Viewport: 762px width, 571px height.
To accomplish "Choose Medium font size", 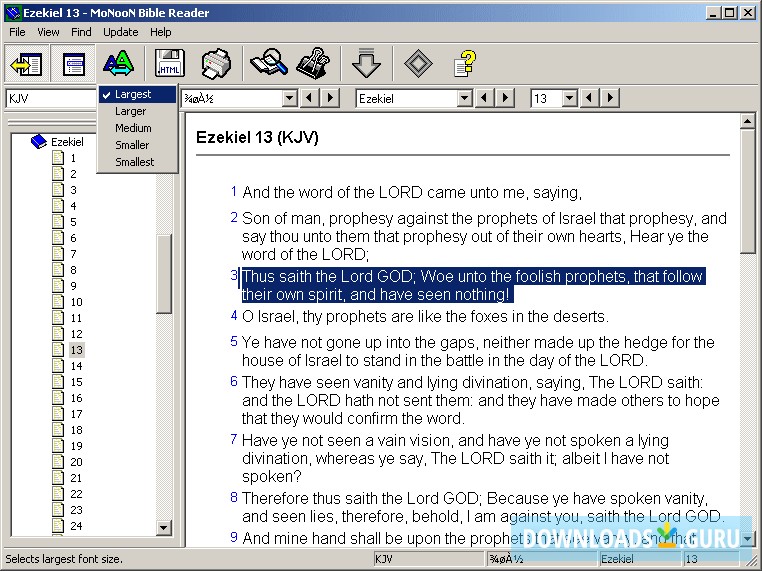I will [x=138, y=128].
